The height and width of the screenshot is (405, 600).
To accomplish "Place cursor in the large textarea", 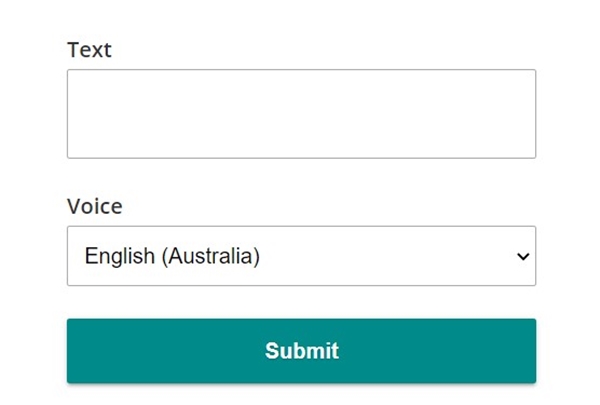I will click(302, 114).
